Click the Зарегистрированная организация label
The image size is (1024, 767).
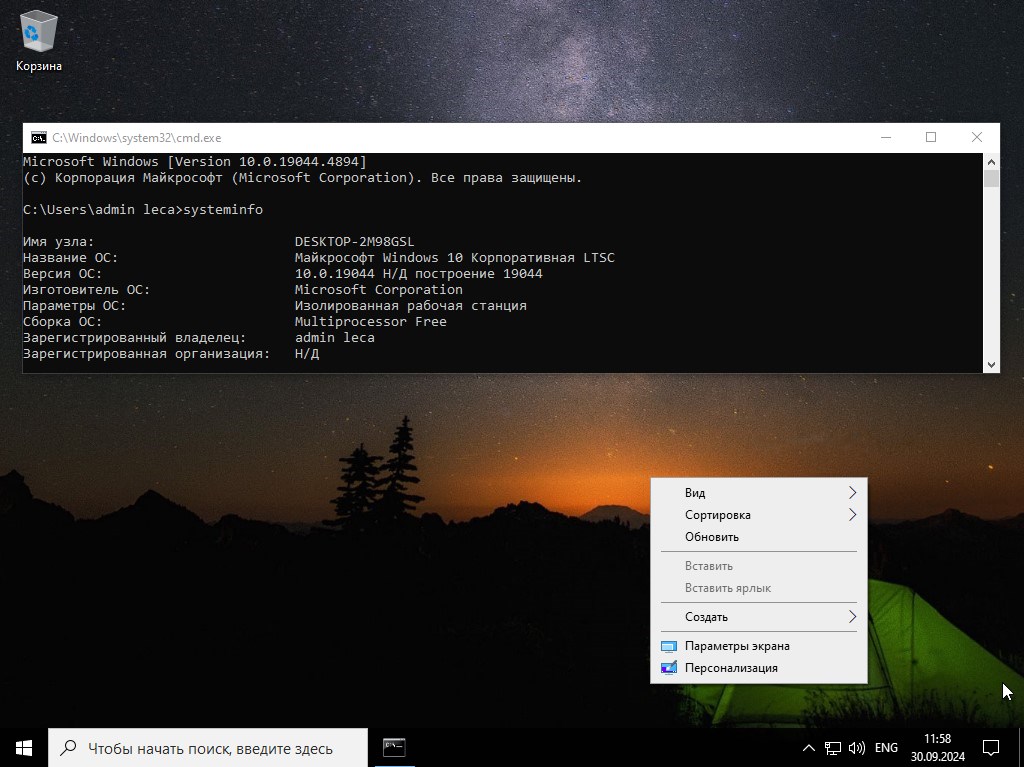coord(146,353)
